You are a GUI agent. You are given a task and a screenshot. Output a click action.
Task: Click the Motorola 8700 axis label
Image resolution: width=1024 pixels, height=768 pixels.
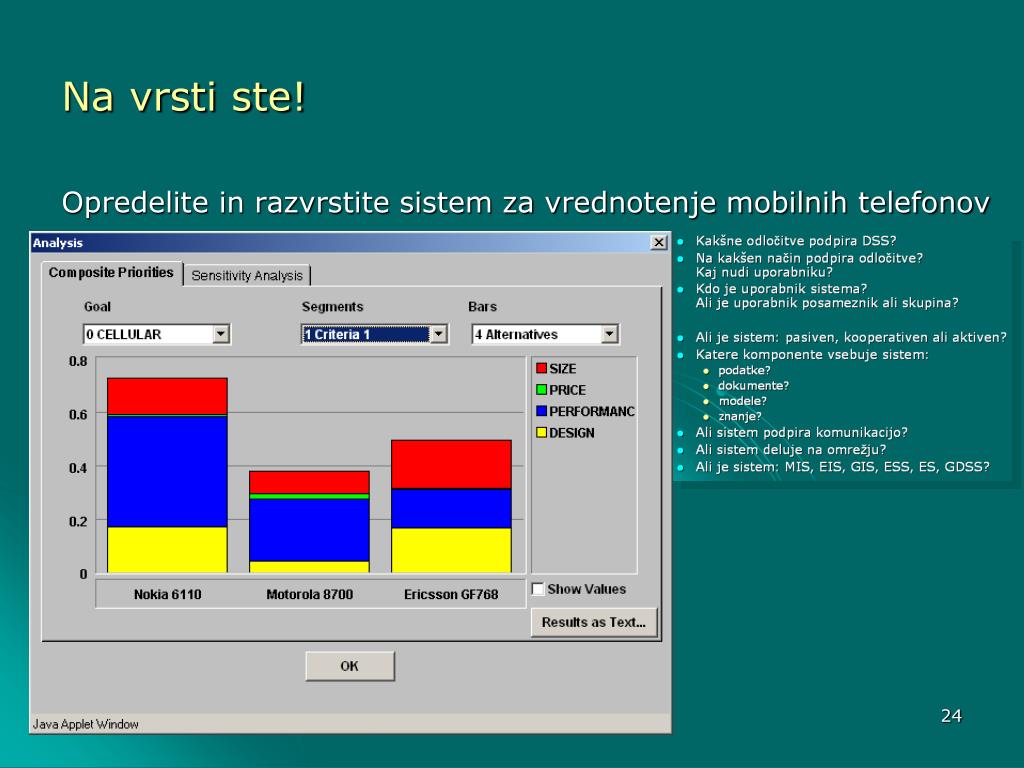click(x=310, y=594)
